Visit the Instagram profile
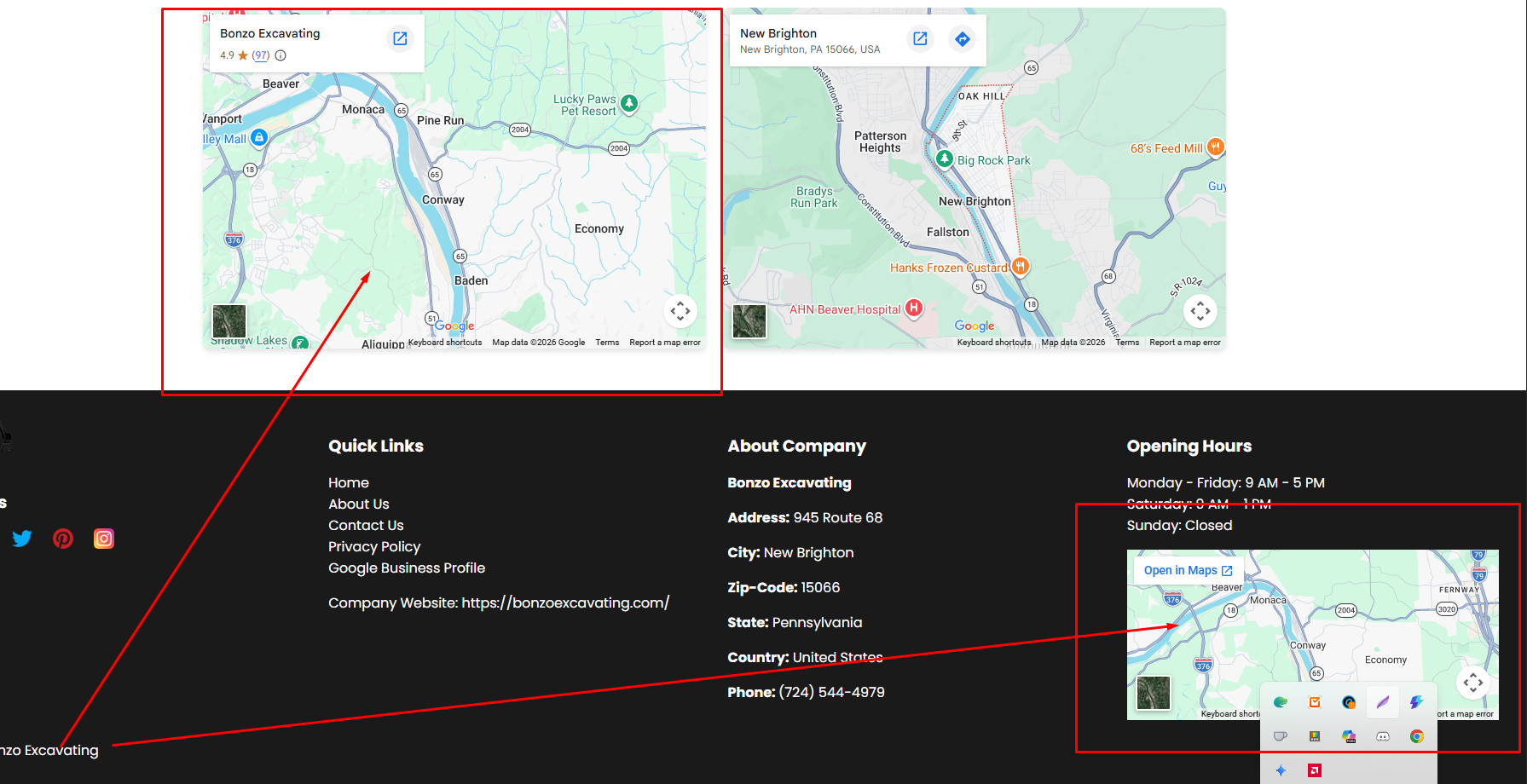This screenshot has width=1527, height=784. tap(104, 539)
